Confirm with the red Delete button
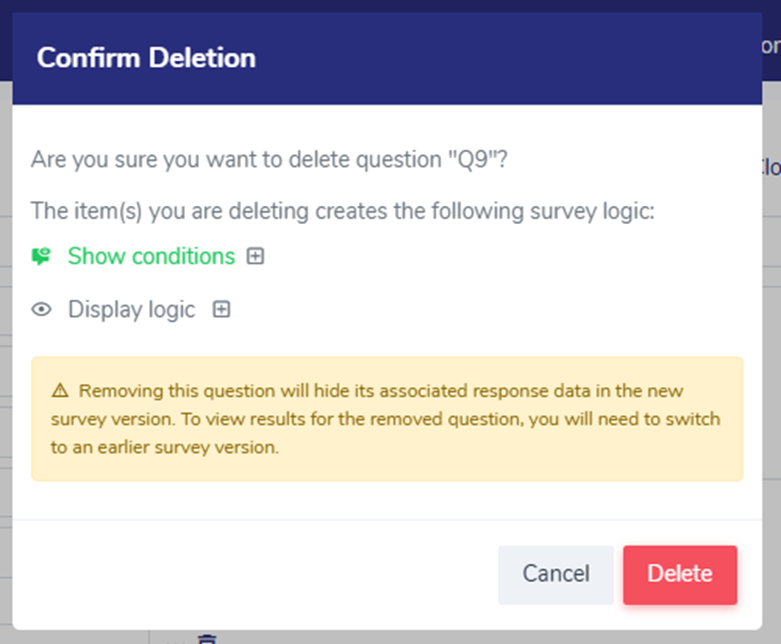The height and width of the screenshot is (644, 781). 680,574
